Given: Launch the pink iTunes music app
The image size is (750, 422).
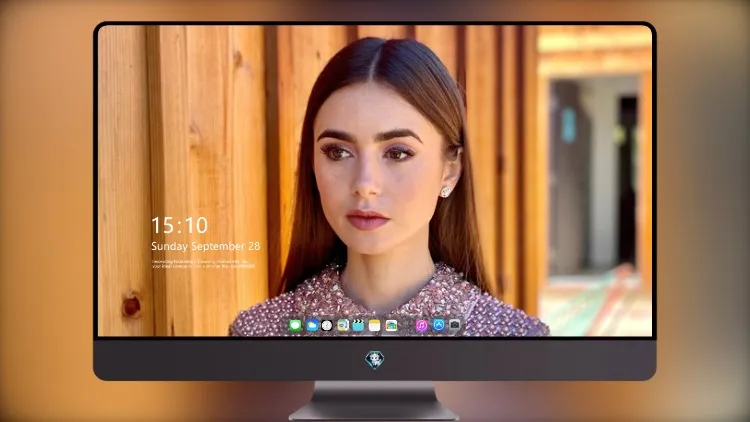Looking at the screenshot, I should [422, 325].
